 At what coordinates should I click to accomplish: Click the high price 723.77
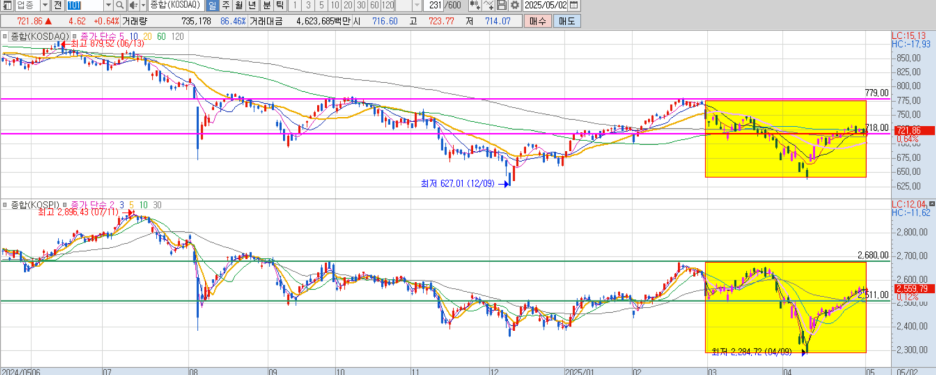tap(442, 21)
